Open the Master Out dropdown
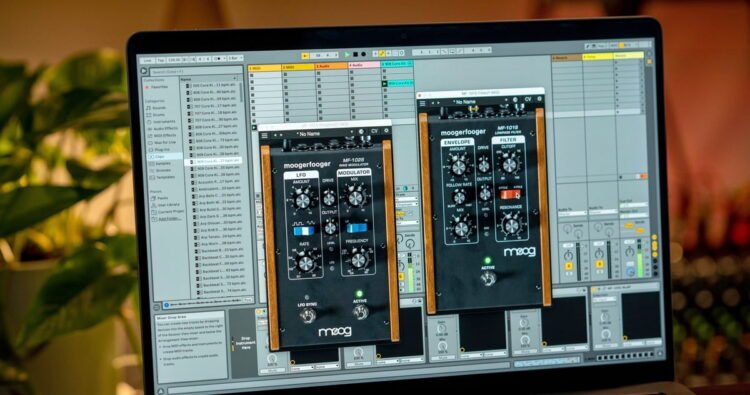Viewport: 750px width, 395px height. coord(634,216)
